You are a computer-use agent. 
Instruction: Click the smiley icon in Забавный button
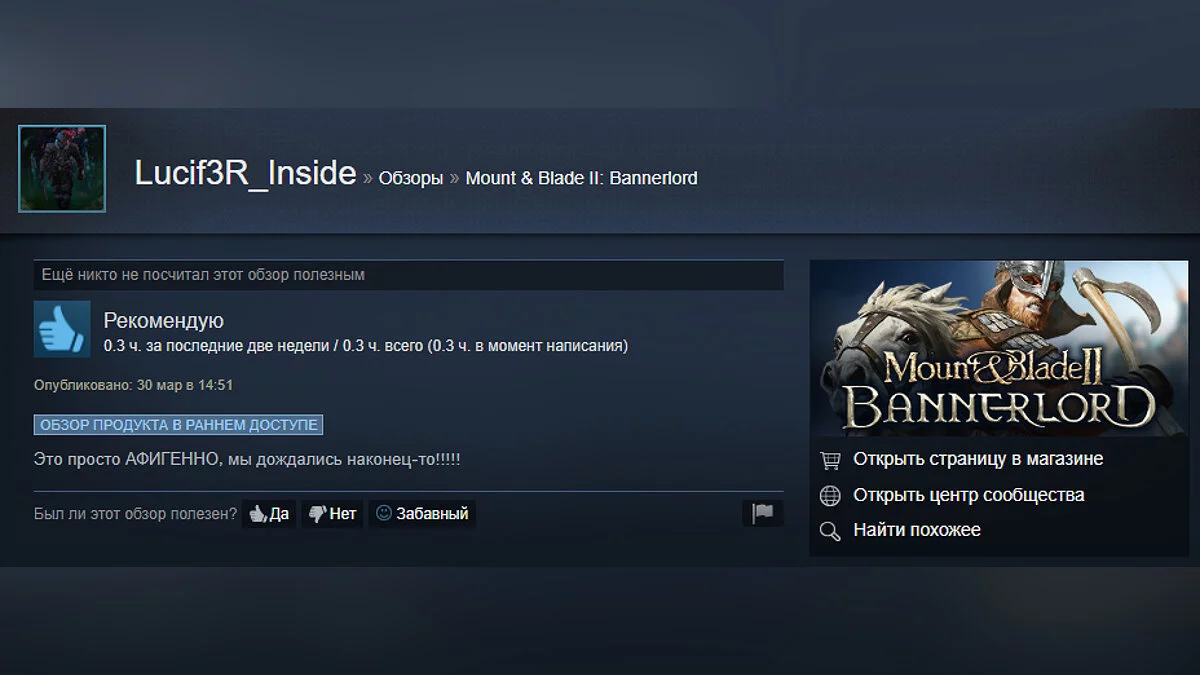383,513
